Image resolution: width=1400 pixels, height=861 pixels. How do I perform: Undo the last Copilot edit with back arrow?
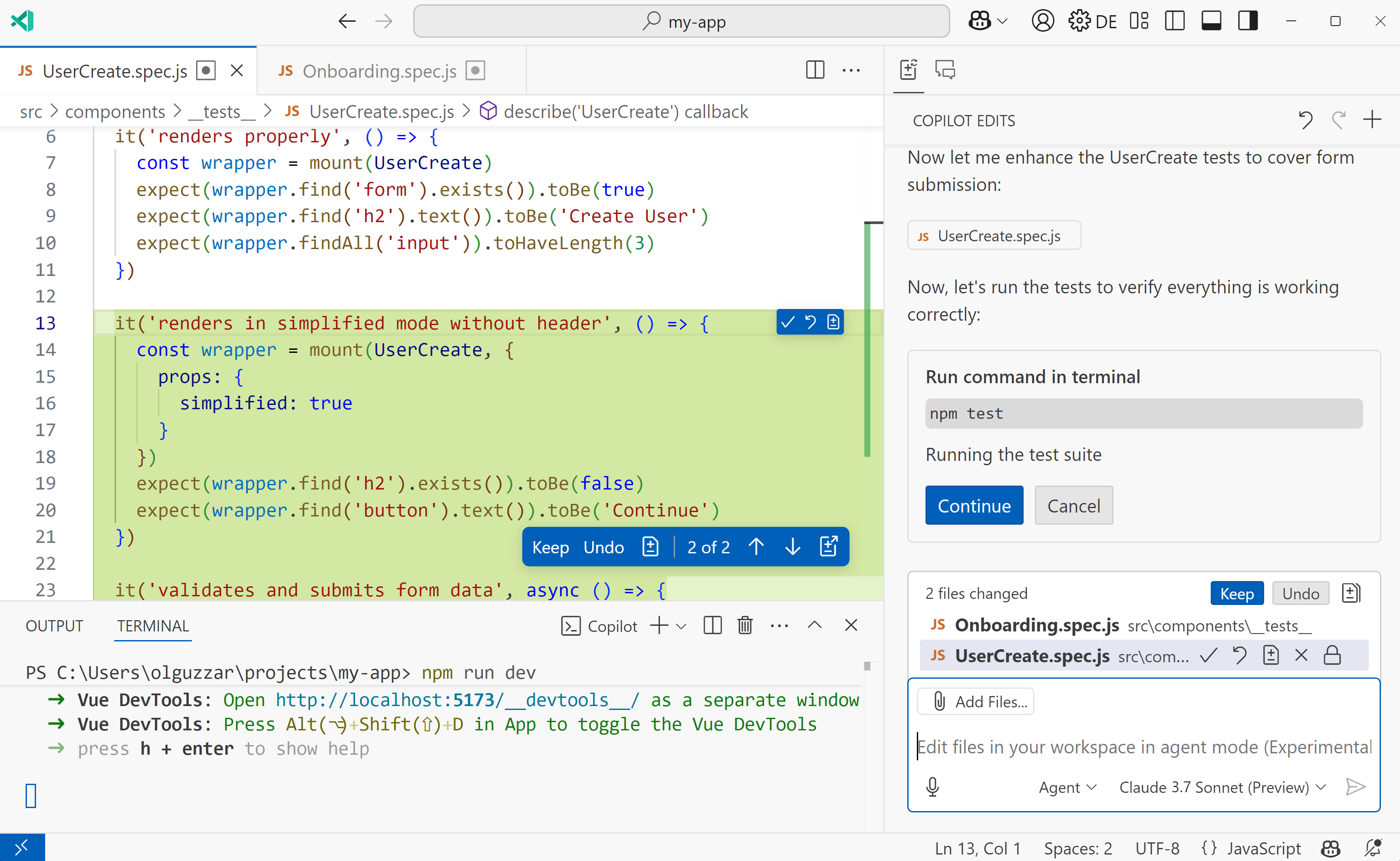[x=1306, y=120]
